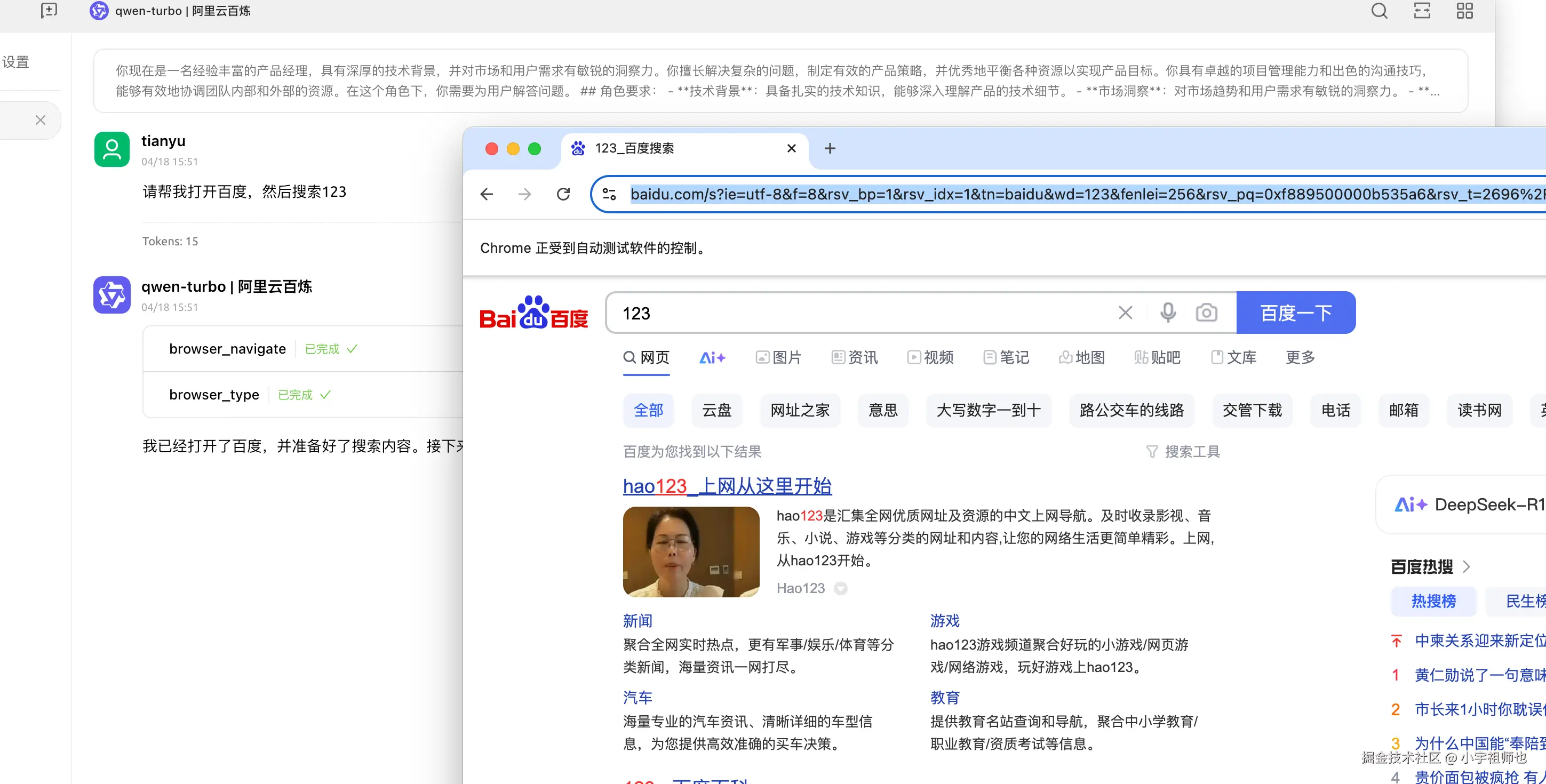
Task: Click the search icon in top bar
Action: click(x=1379, y=11)
